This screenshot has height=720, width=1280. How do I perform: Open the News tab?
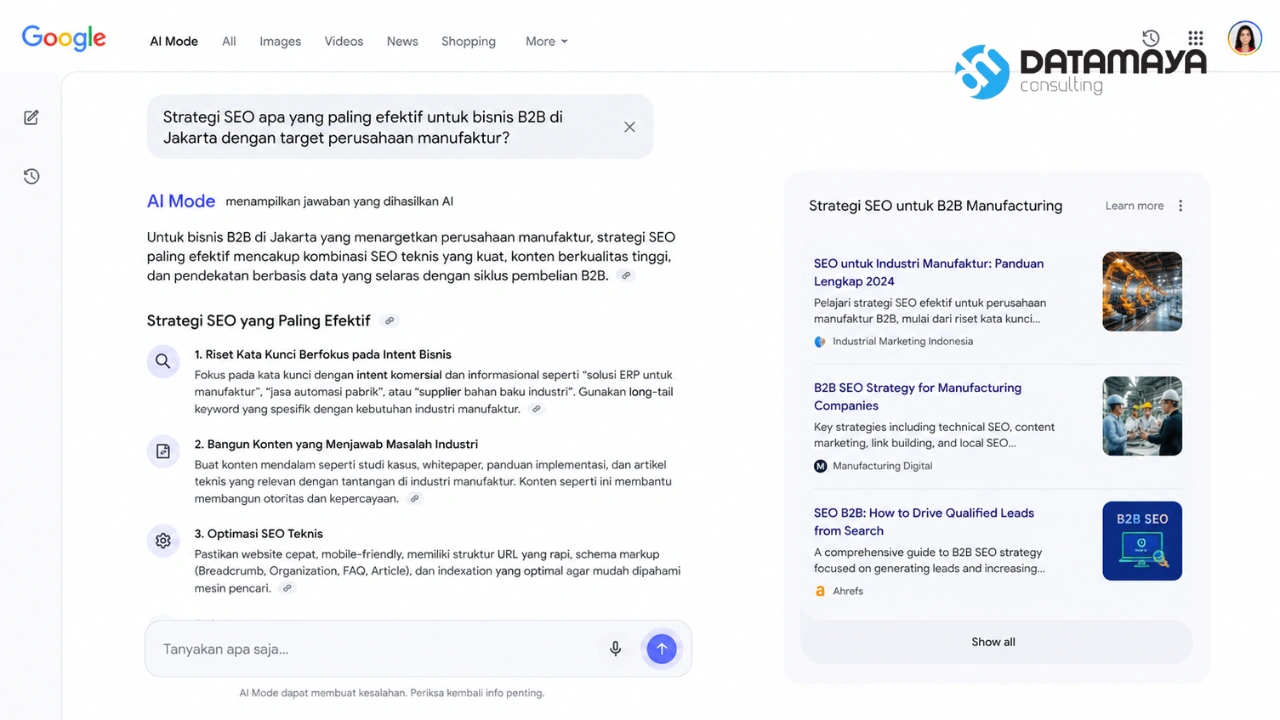[402, 42]
